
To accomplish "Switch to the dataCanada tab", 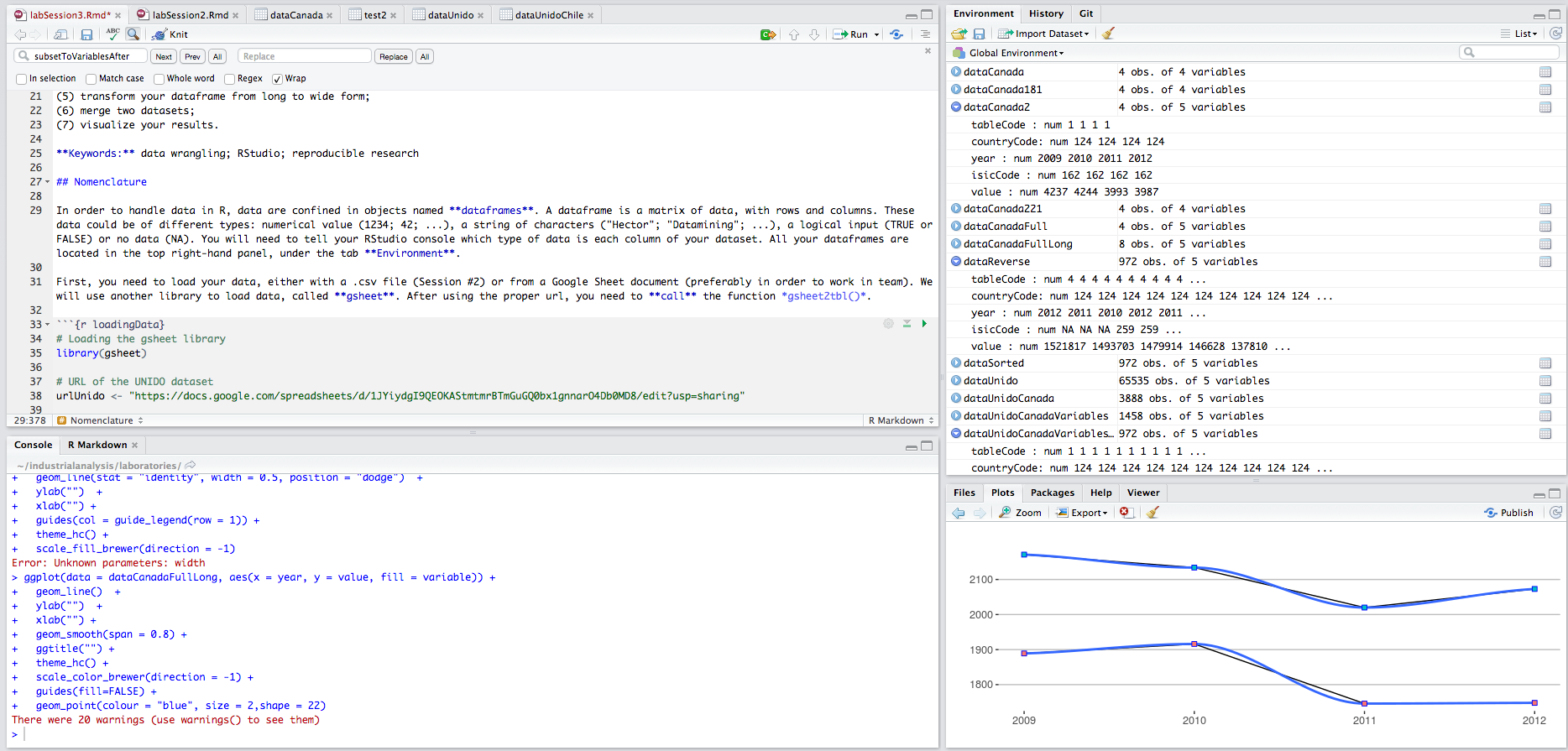I will pos(295,15).
